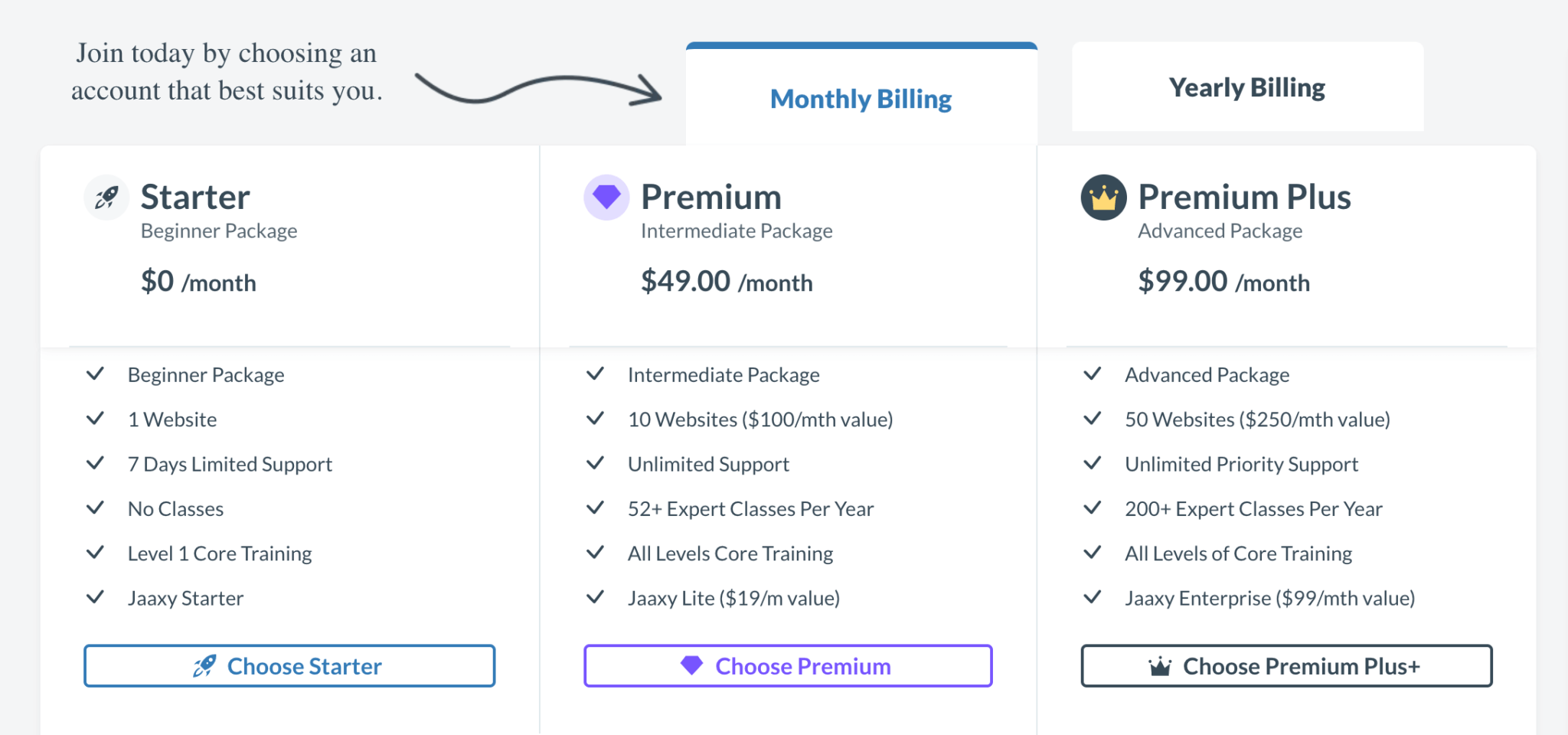
Task: Click the Premium Plus plan heading
Action: pos(1244,197)
